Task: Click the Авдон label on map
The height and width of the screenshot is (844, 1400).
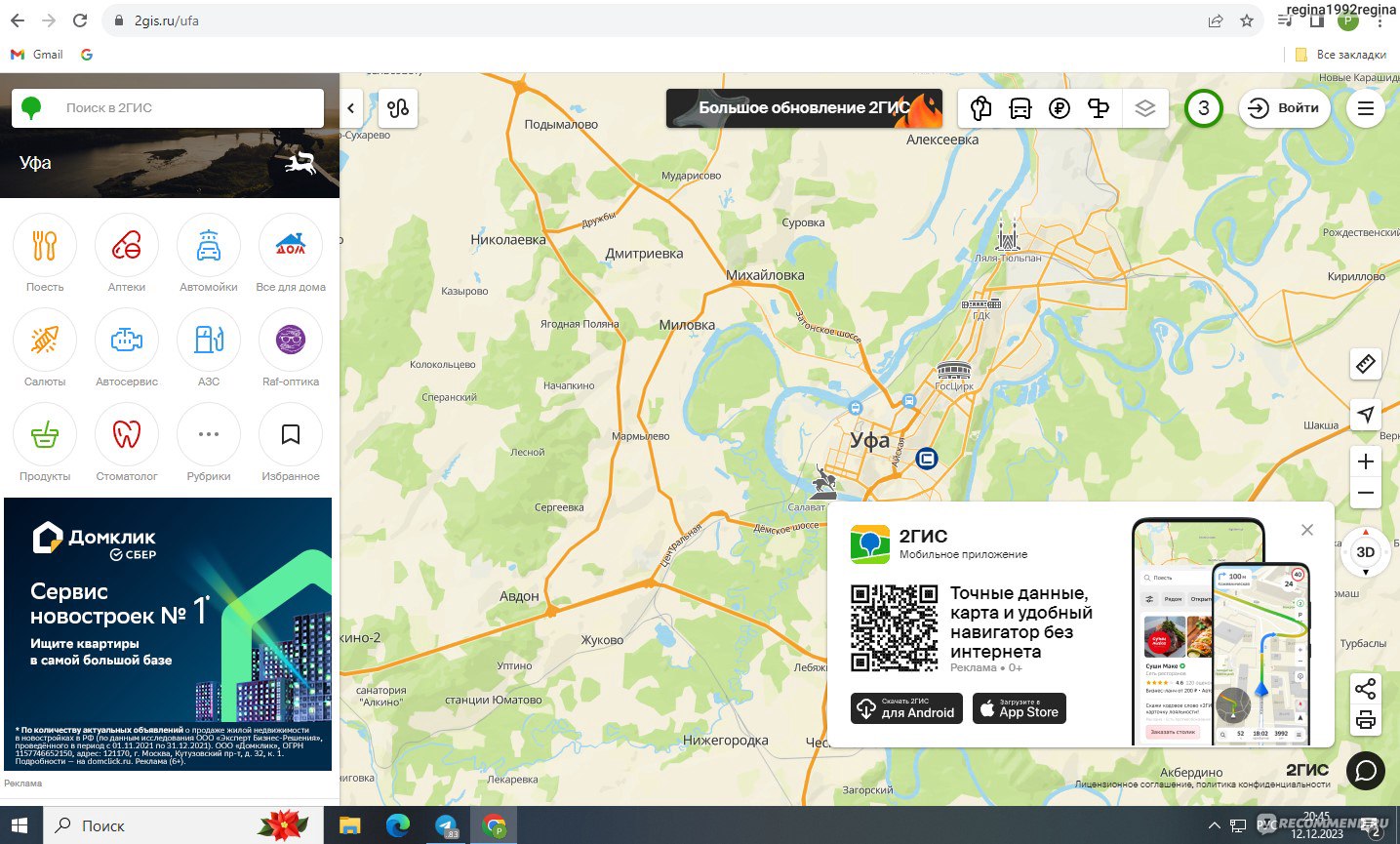Action: (519, 596)
